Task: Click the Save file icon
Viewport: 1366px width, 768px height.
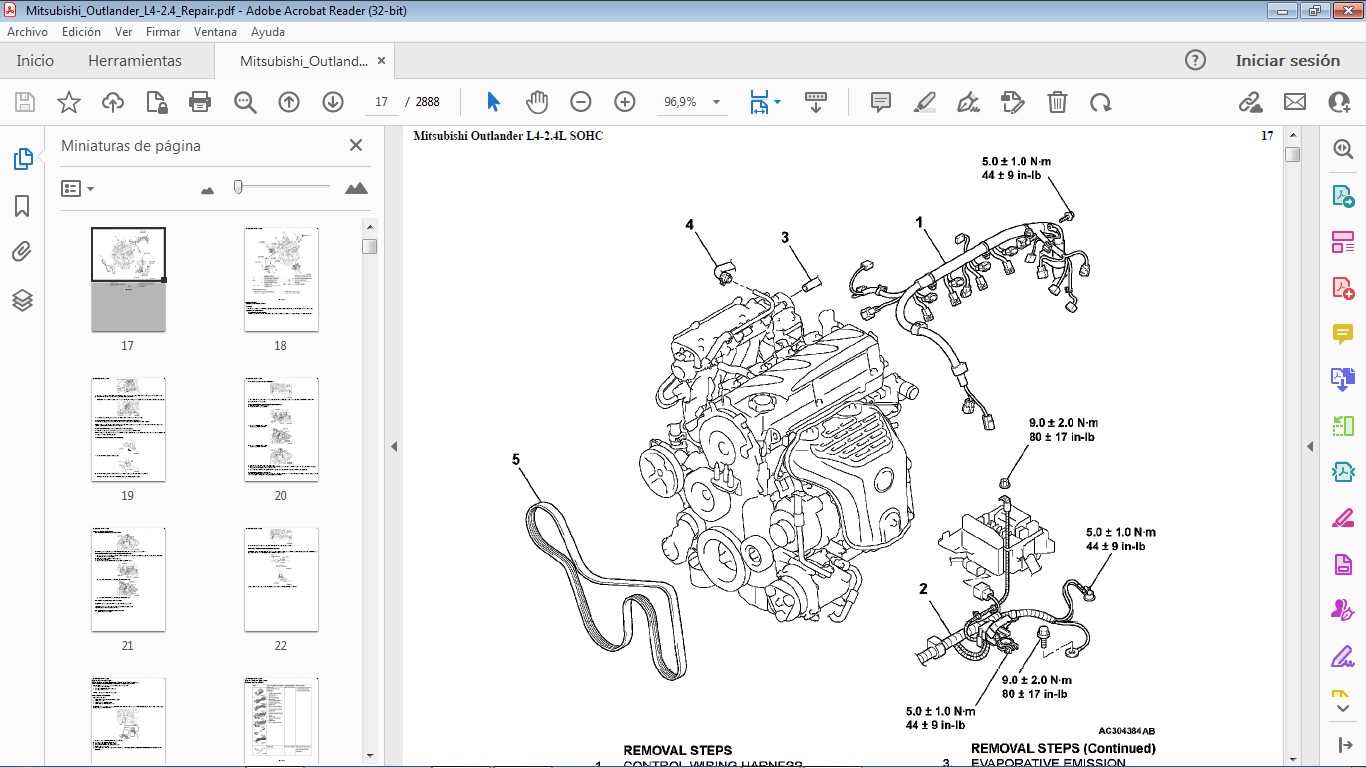Action: (x=25, y=102)
